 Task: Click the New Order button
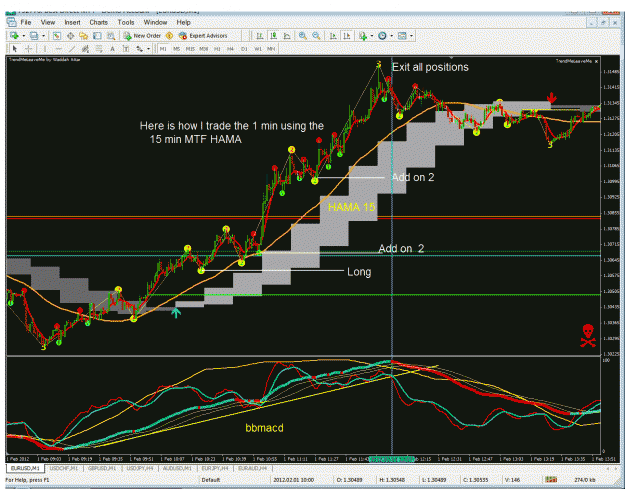pos(142,36)
